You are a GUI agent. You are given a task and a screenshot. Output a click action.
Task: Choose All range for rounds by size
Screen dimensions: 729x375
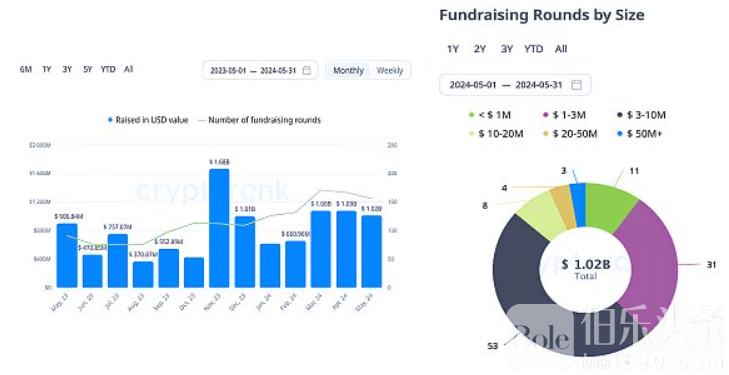pyautogui.click(x=561, y=49)
